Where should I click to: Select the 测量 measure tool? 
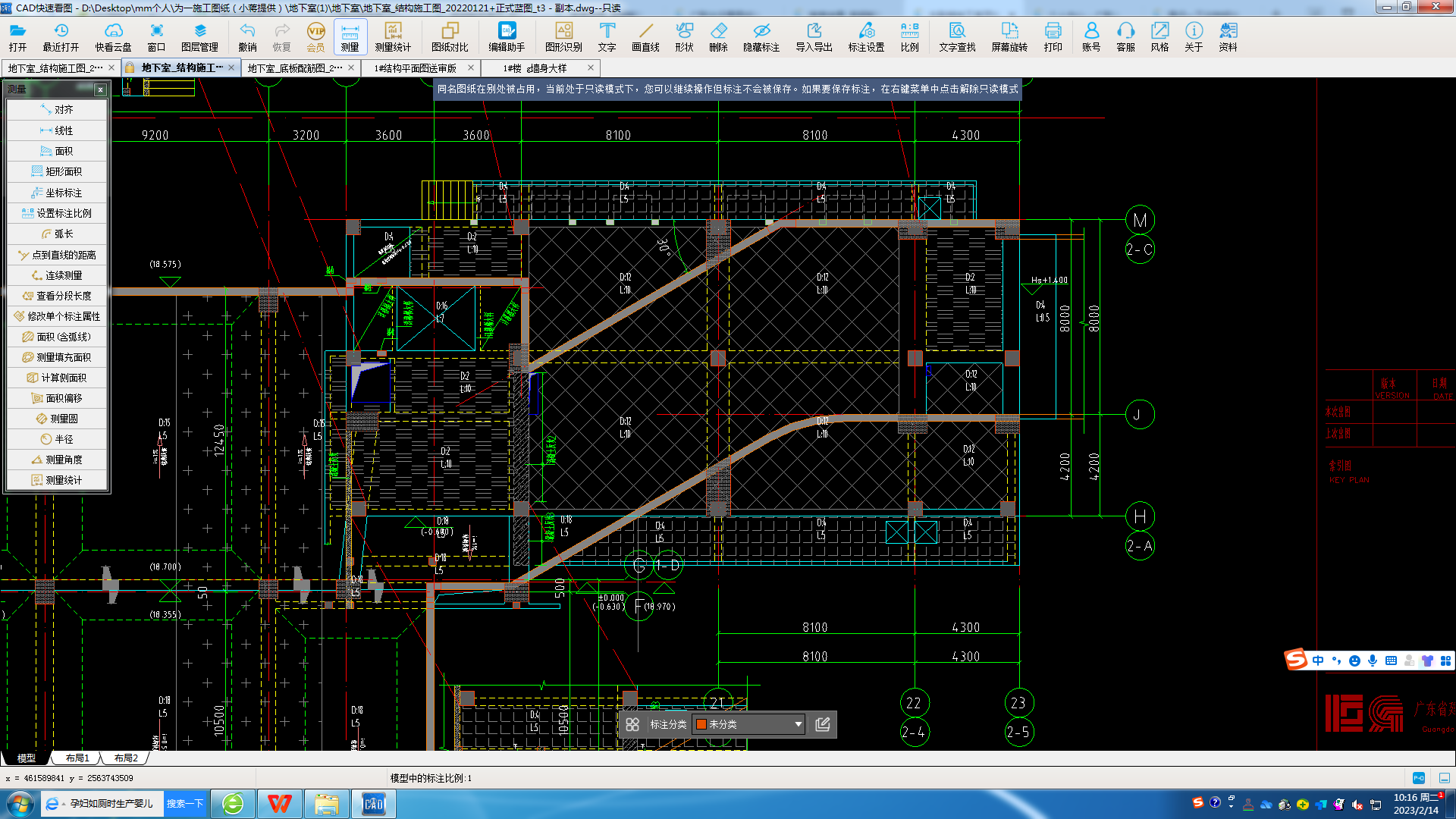pos(350,36)
